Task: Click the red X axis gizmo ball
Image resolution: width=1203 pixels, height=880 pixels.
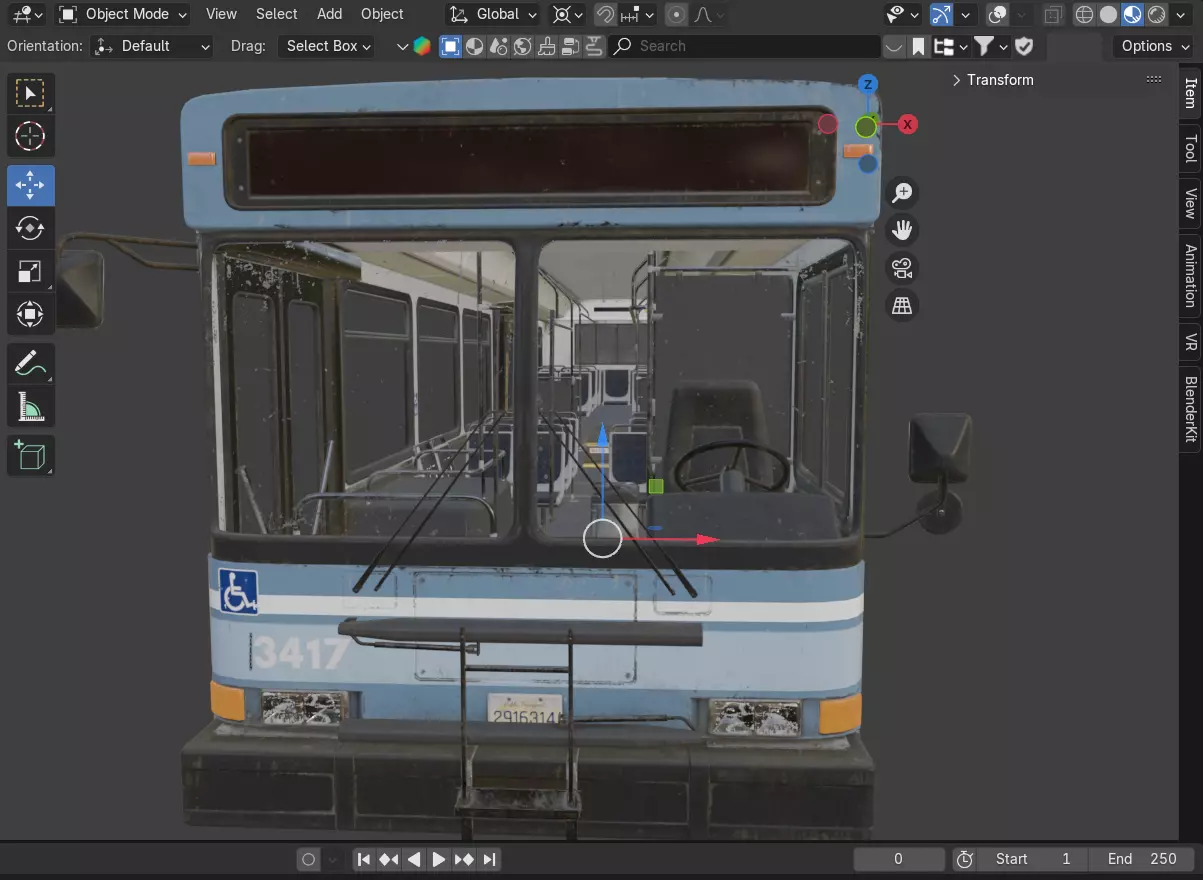Action: click(x=907, y=124)
